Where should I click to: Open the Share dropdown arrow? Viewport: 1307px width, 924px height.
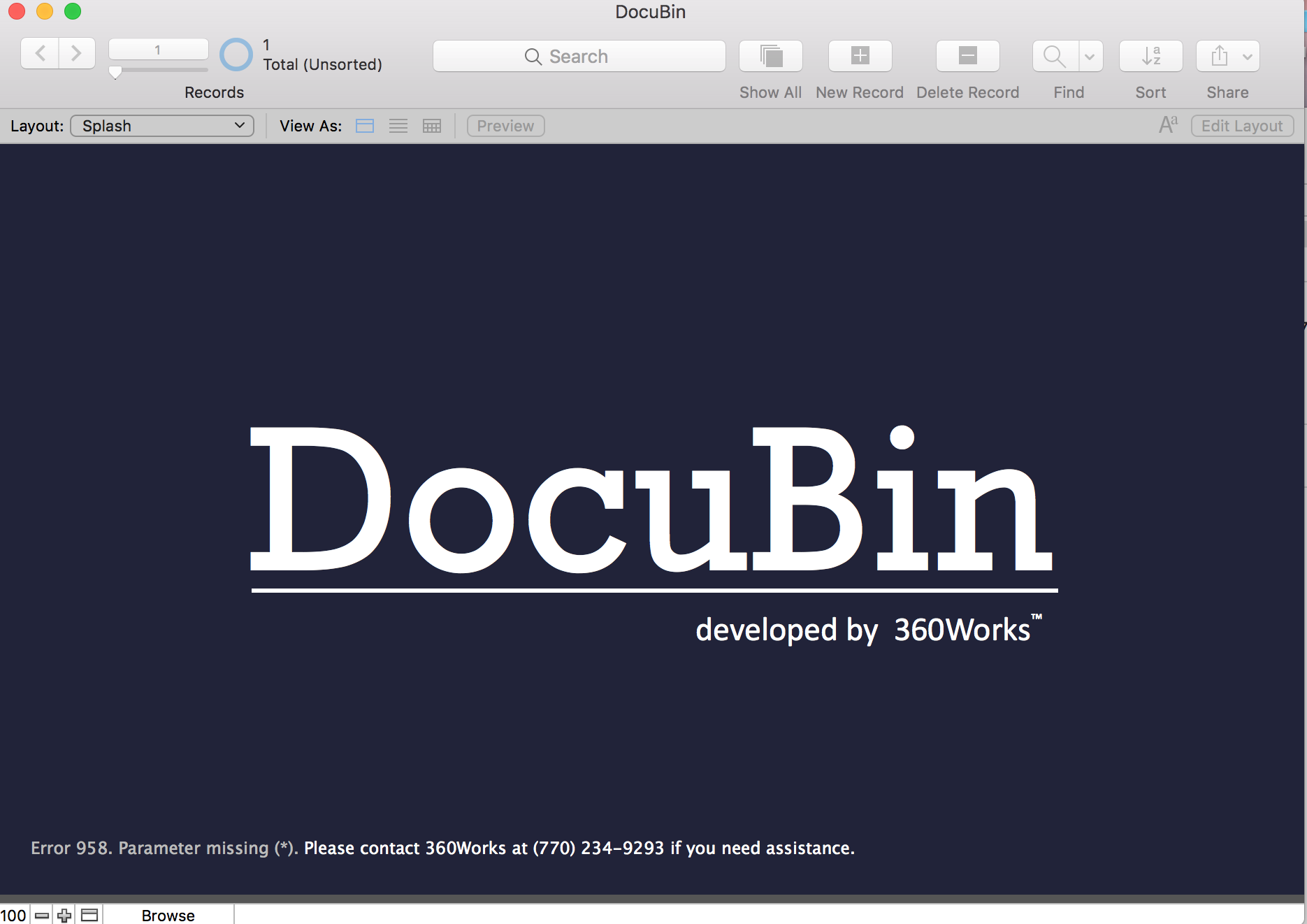[1248, 56]
